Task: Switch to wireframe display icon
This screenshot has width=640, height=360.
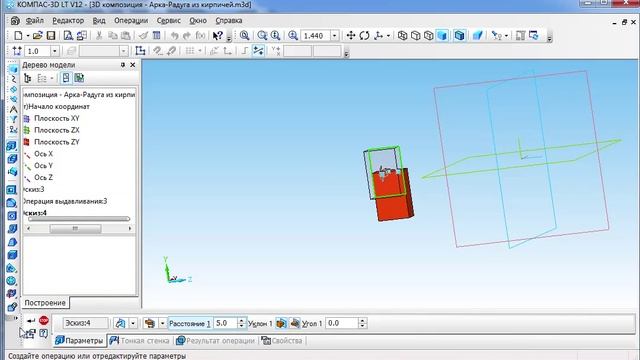Action: pyautogui.click(x=402, y=36)
